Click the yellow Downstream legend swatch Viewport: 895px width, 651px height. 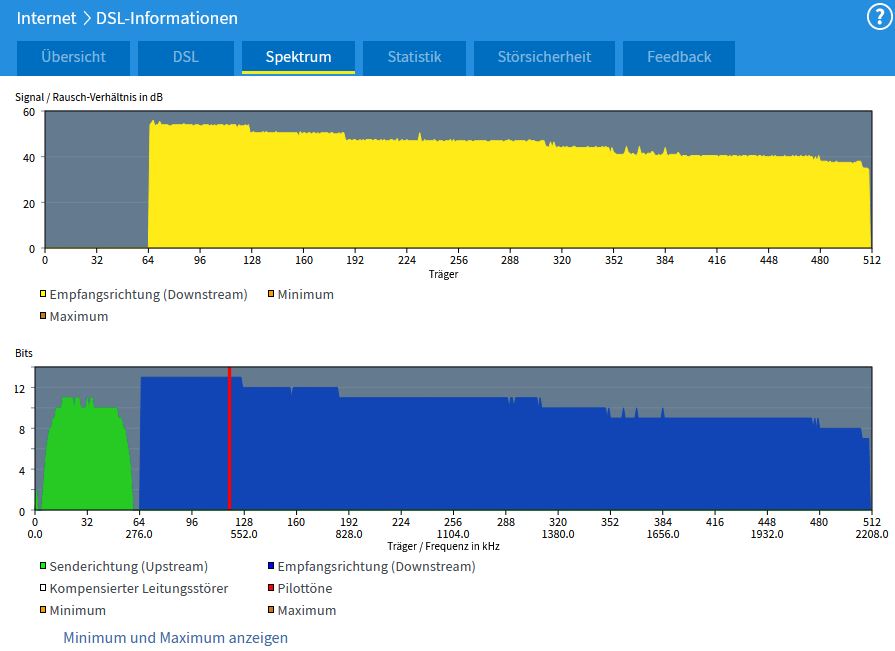pyautogui.click(x=43, y=294)
